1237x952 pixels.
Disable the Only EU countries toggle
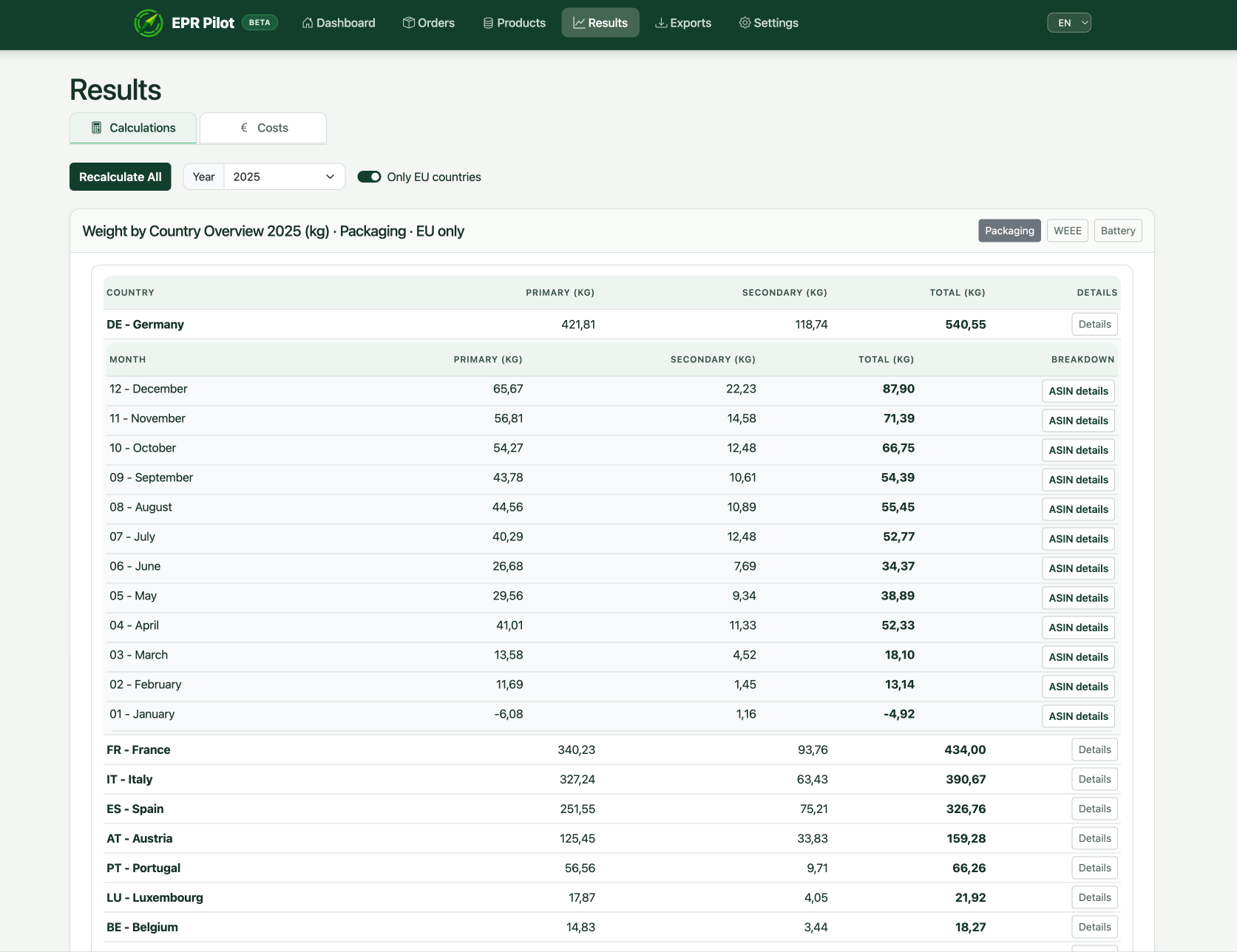pos(369,177)
